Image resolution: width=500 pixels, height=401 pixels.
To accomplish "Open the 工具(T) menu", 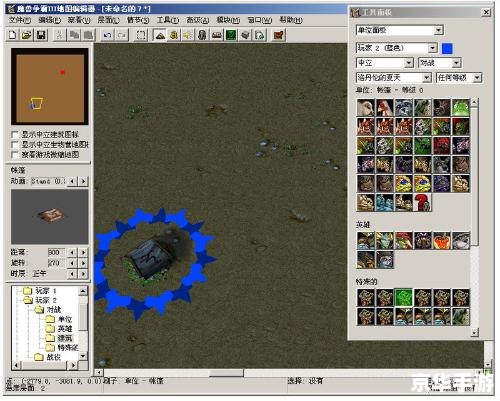I will click(x=168, y=20).
